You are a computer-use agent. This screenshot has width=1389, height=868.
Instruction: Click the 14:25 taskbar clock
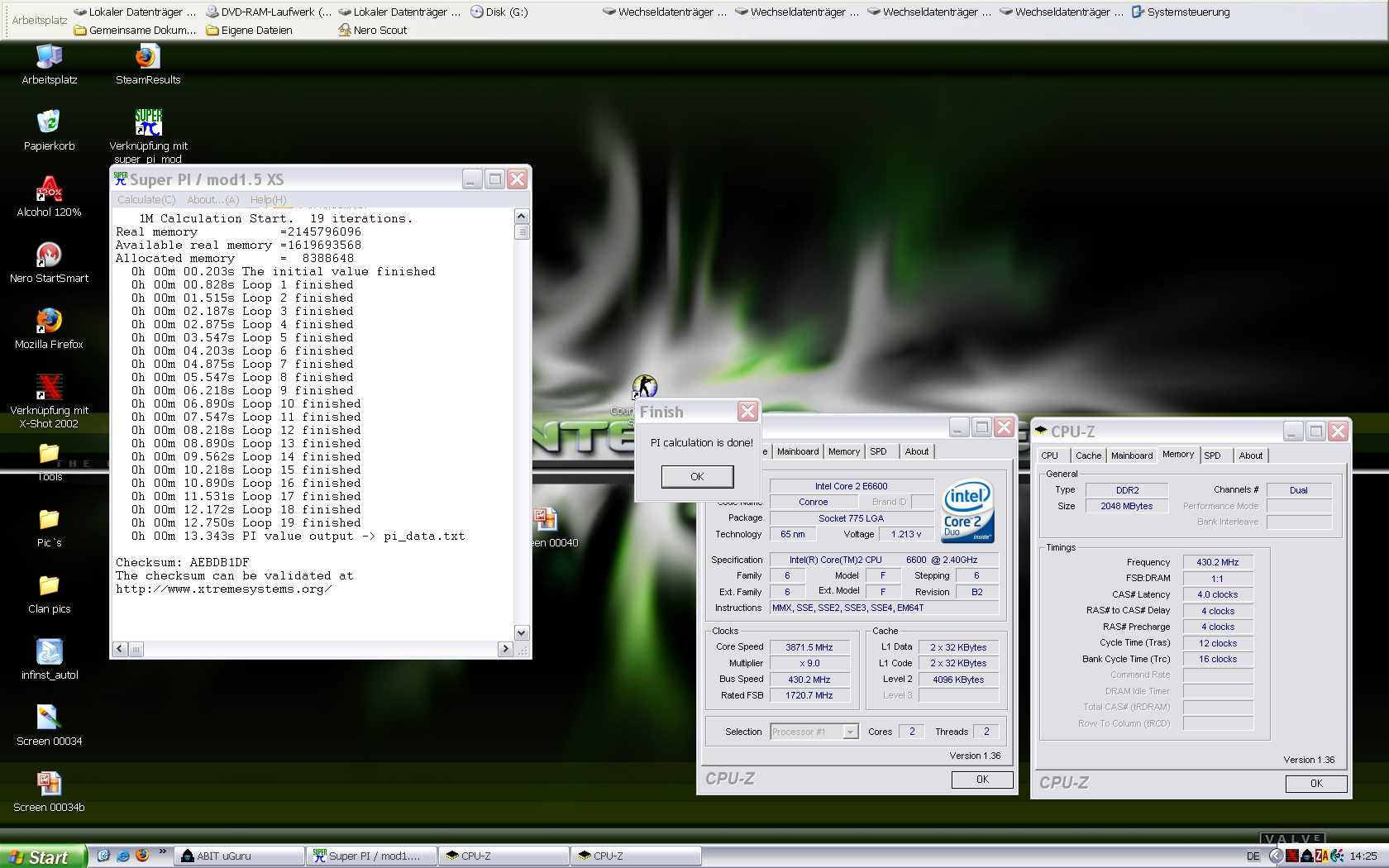coord(1363,856)
